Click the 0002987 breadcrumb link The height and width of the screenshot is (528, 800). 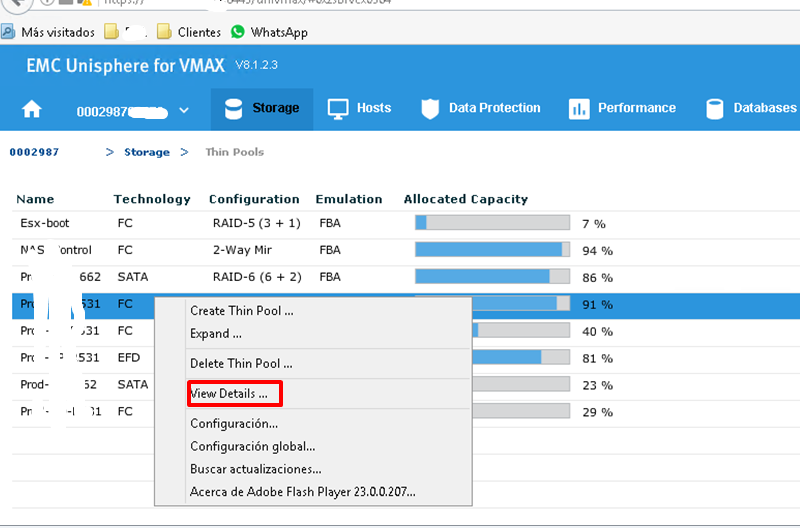click(34, 152)
